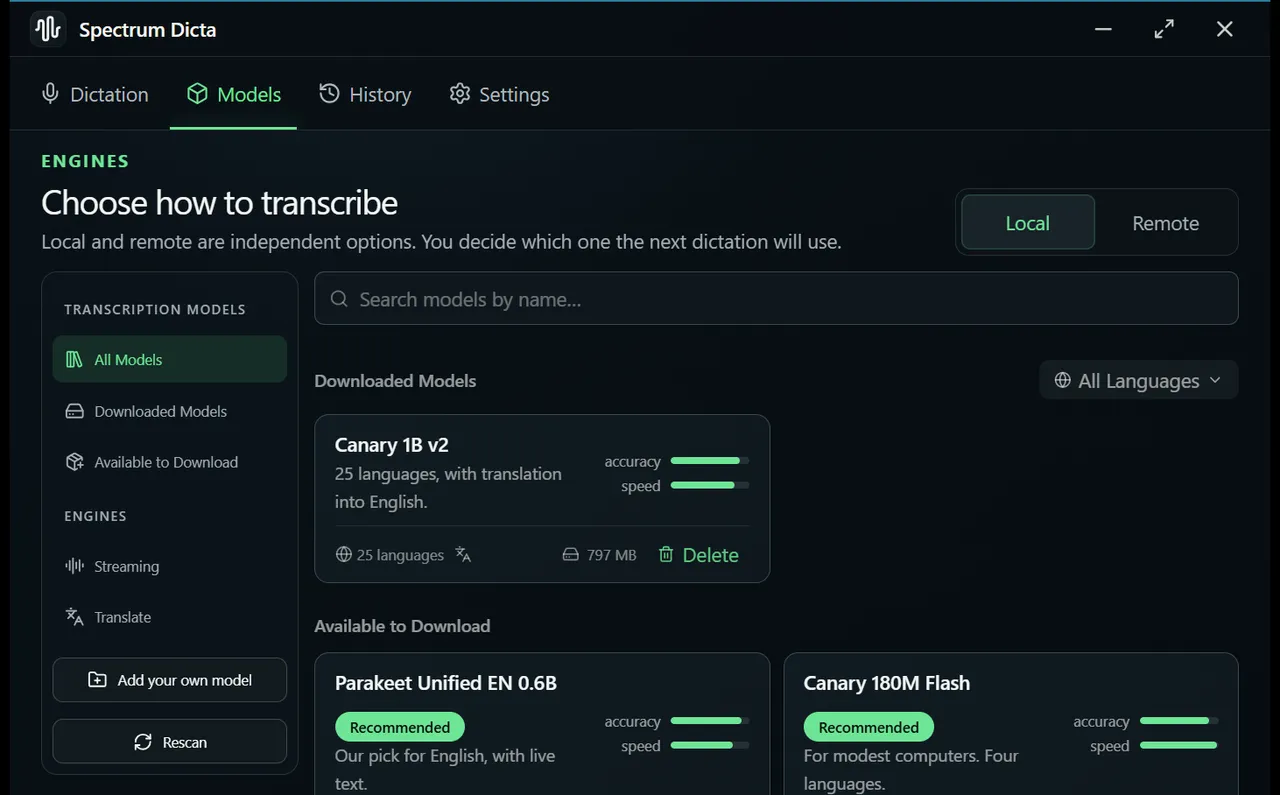The height and width of the screenshot is (795, 1280).
Task: Click the trash icon on Canary 1B v2 card
Action: [666, 554]
